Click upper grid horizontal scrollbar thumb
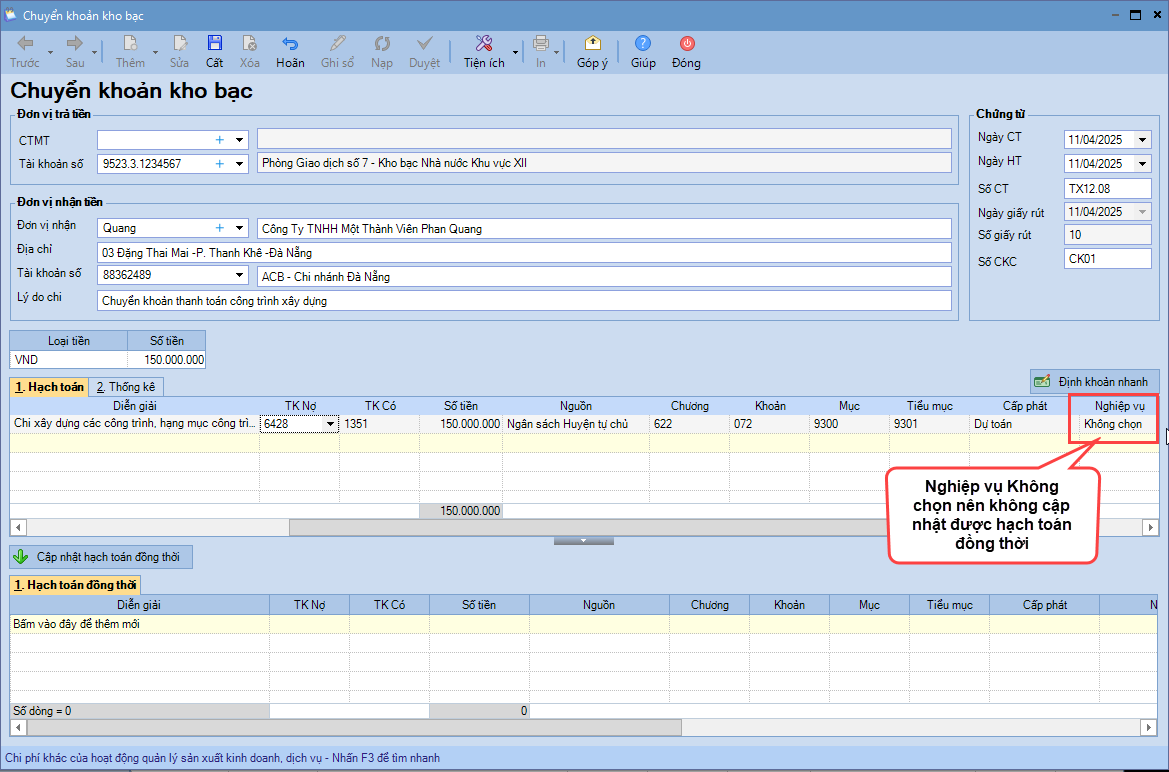Screen dimensions: 1169x772 [585, 527]
